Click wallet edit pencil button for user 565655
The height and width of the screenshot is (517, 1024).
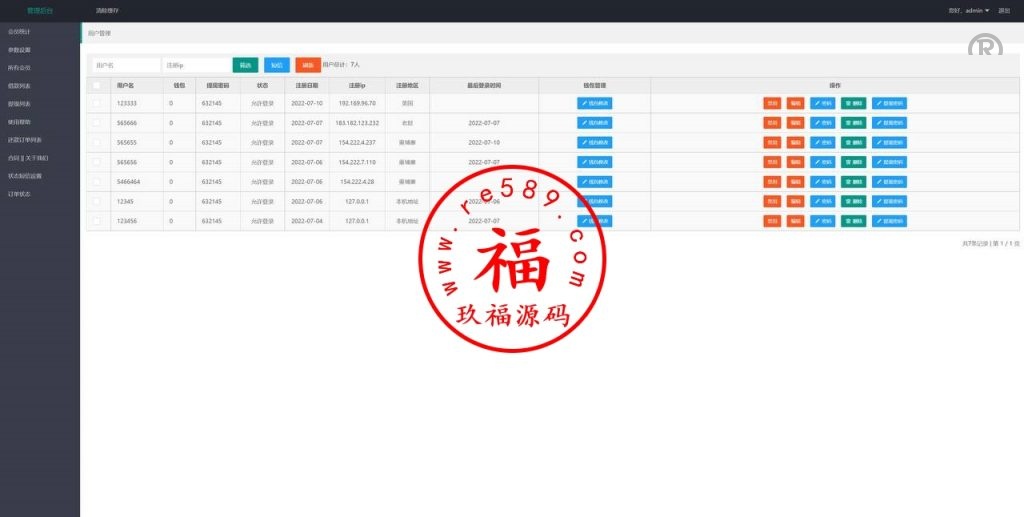pos(594,142)
